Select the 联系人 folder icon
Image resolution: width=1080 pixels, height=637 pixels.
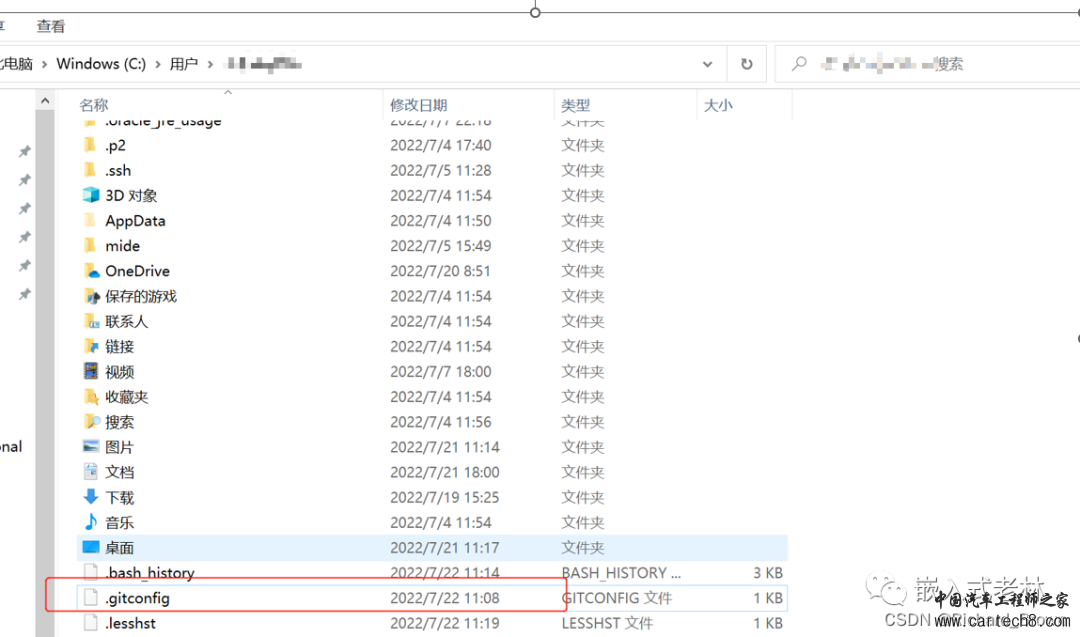click(91, 321)
